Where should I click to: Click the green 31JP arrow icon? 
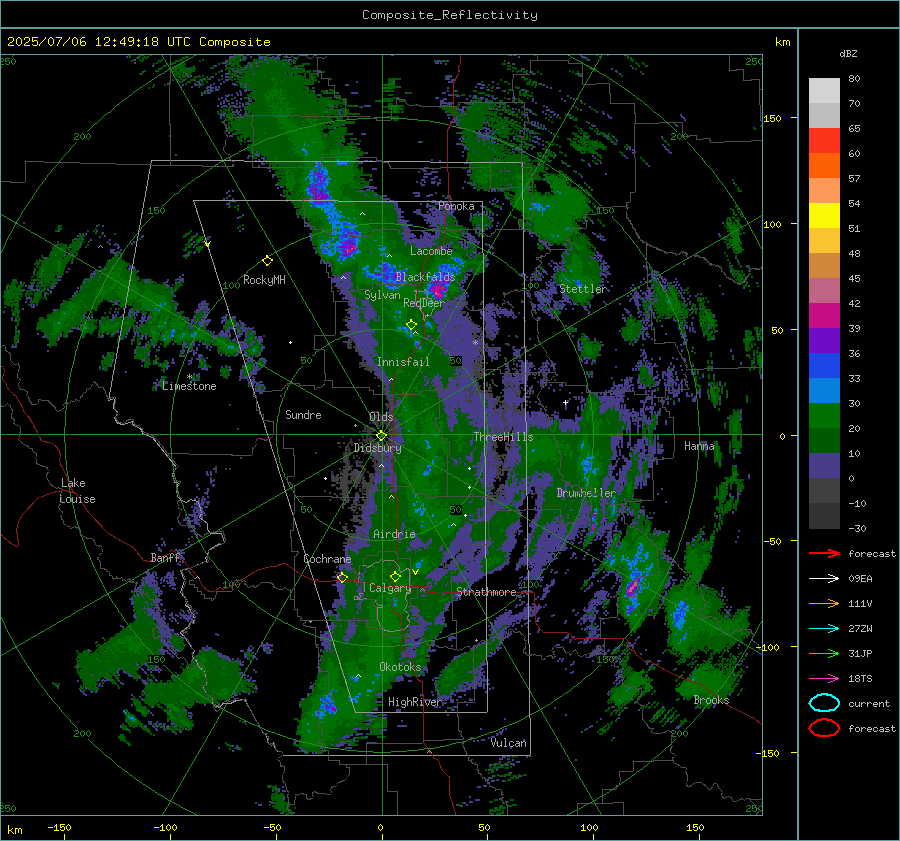pyautogui.click(x=824, y=653)
